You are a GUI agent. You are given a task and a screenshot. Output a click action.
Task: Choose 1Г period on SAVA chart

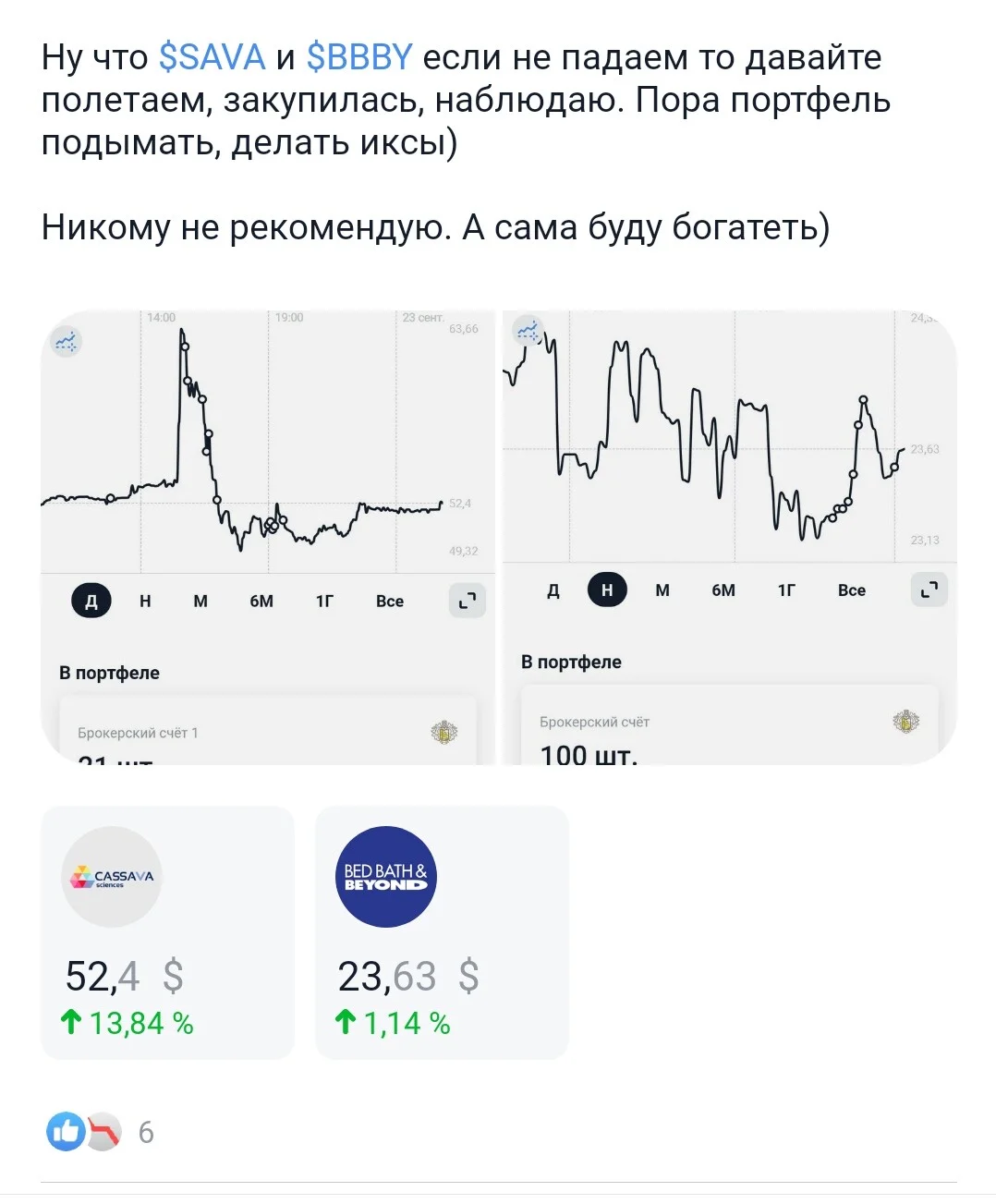click(x=324, y=601)
